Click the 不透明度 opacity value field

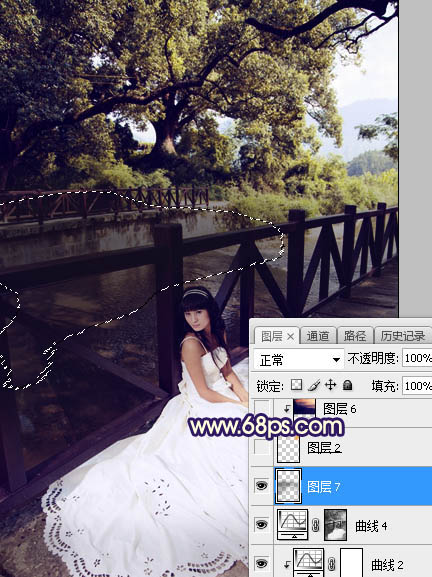click(417, 358)
